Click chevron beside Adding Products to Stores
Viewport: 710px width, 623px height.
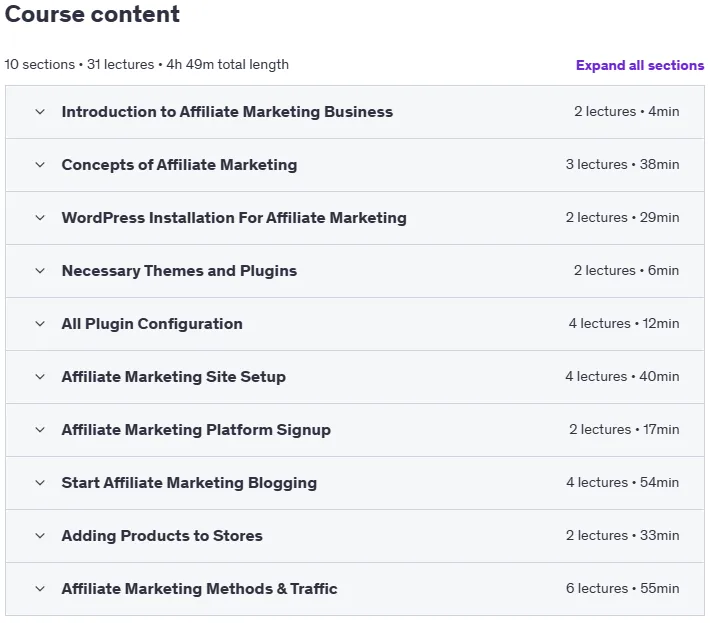point(40,535)
